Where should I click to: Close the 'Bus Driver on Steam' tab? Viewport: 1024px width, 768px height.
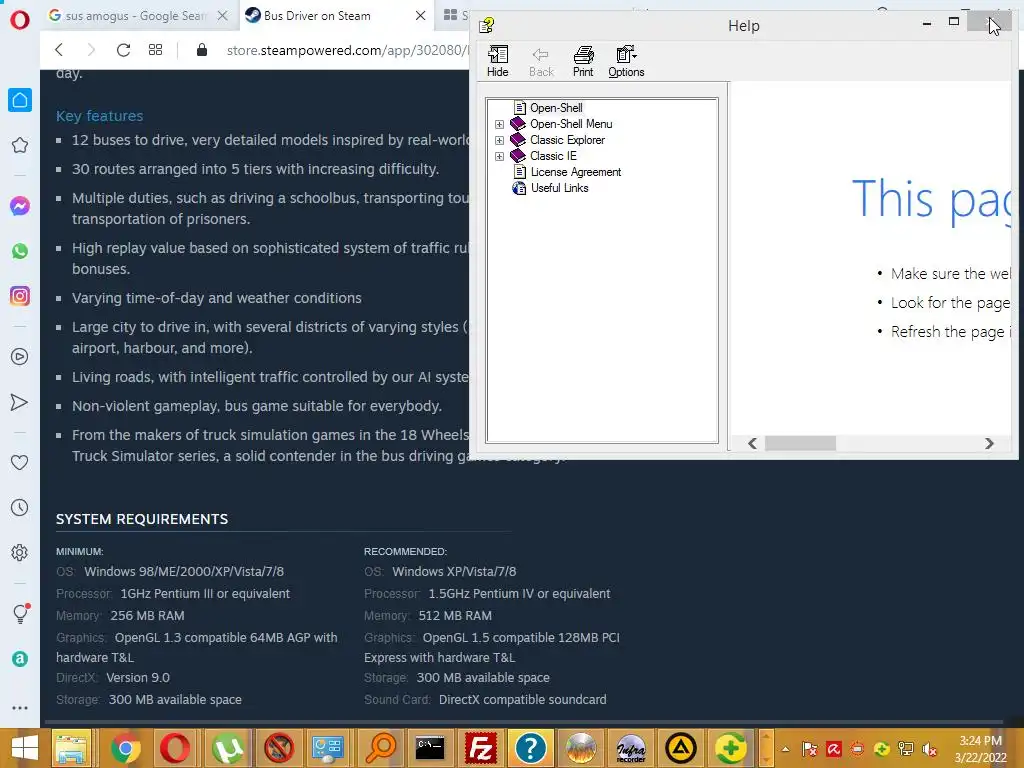coord(421,16)
